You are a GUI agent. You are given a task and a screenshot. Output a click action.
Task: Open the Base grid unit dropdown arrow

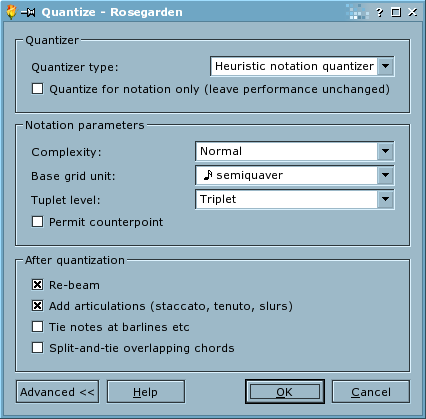[x=385, y=175]
